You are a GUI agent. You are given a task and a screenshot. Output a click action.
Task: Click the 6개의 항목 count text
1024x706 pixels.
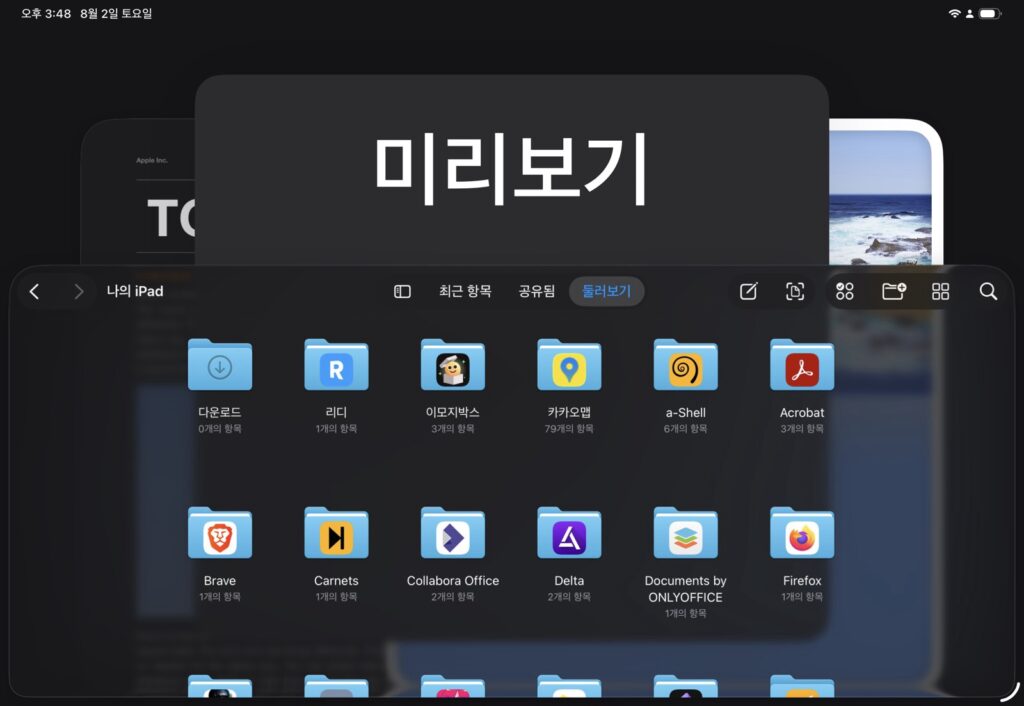pyautogui.click(x=686, y=429)
